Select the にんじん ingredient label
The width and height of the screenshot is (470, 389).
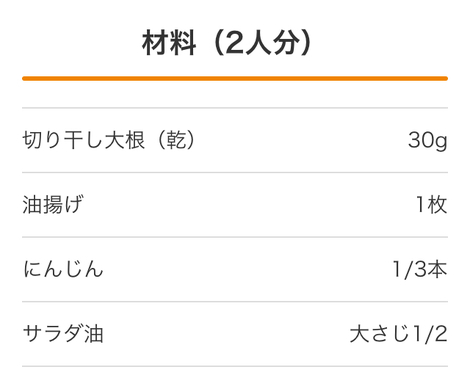pos(63,269)
